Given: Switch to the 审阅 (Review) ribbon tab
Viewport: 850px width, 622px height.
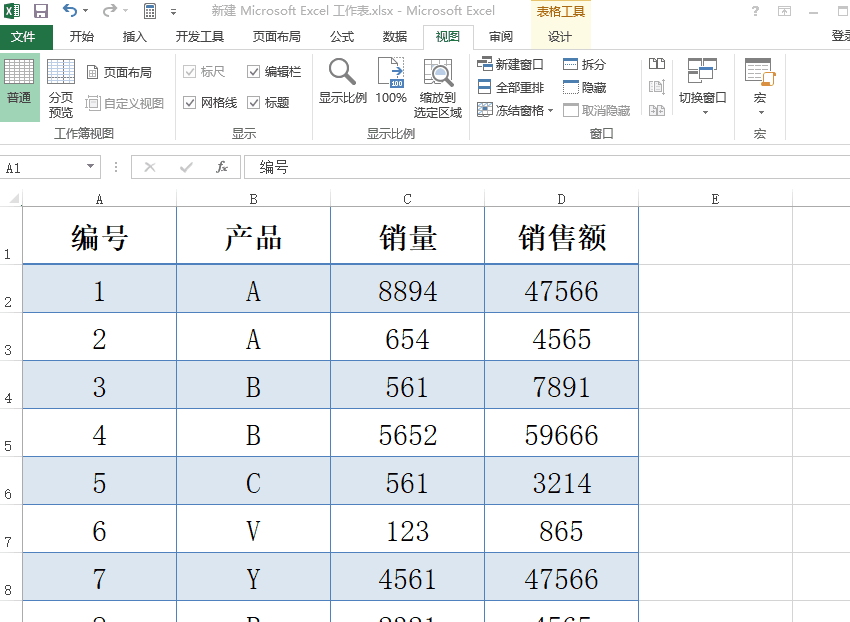Looking at the screenshot, I should [x=500, y=37].
